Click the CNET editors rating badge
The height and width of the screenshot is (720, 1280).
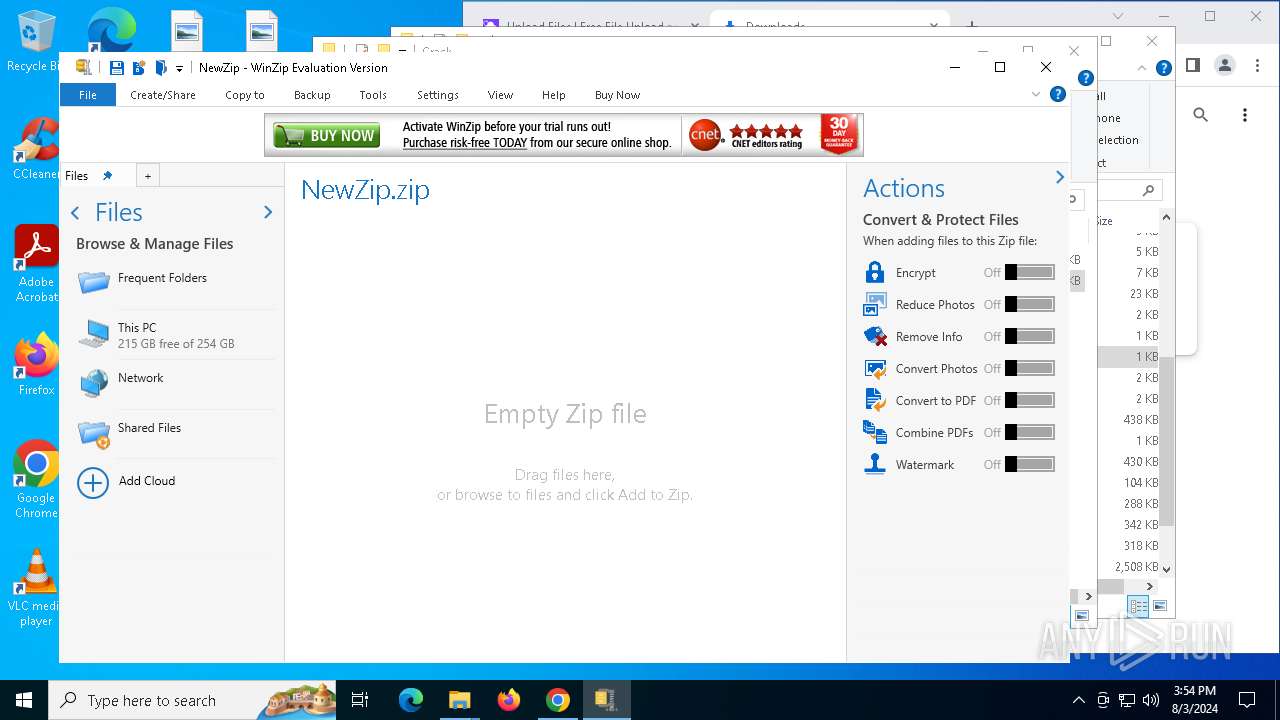(x=746, y=135)
